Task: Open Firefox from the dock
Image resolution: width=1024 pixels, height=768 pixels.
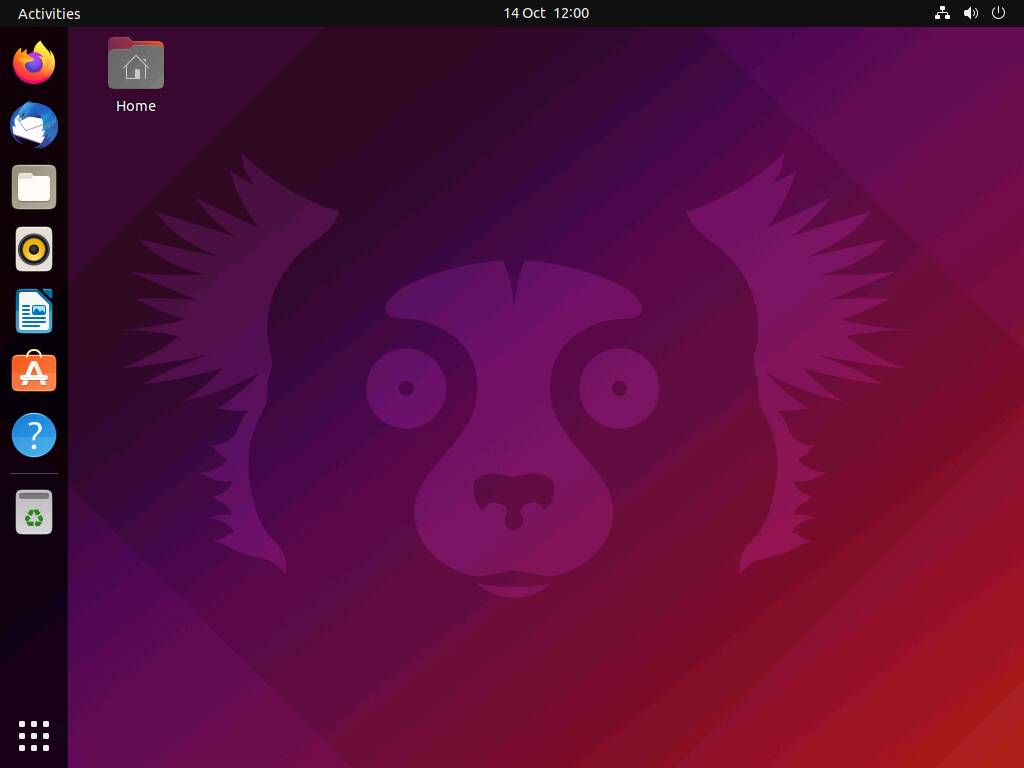Action: click(34, 63)
